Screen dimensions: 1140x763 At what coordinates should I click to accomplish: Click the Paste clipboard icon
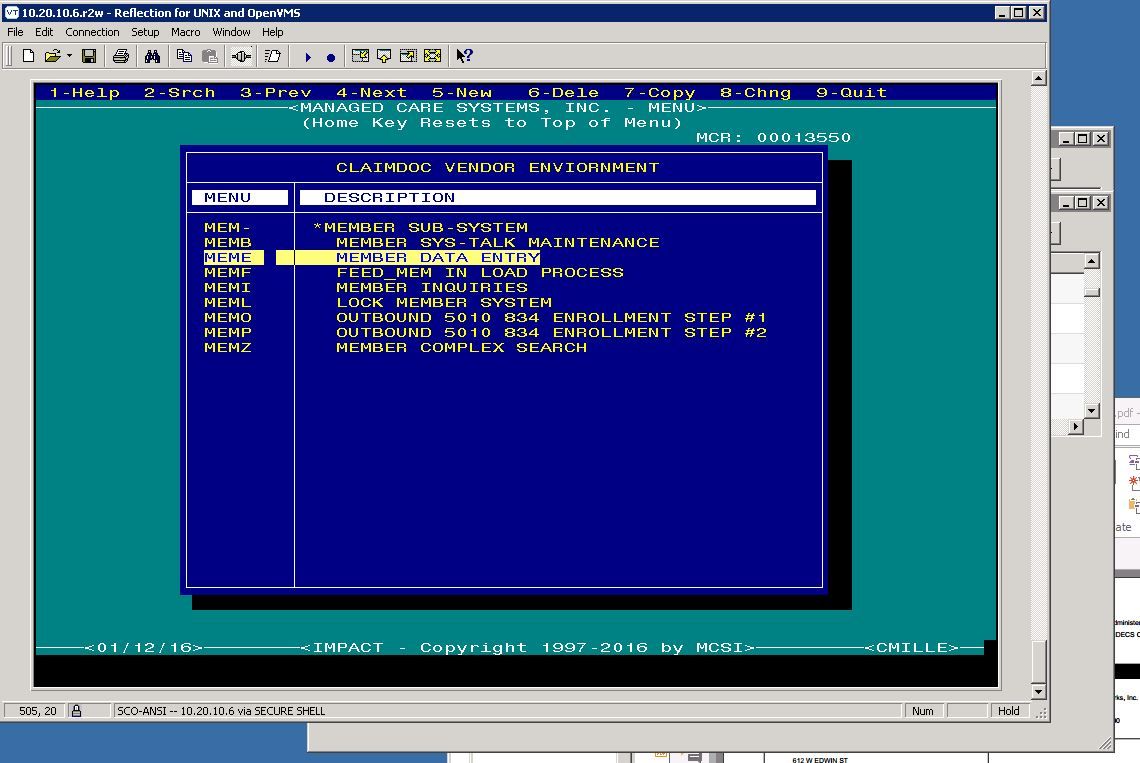coord(209,56)
